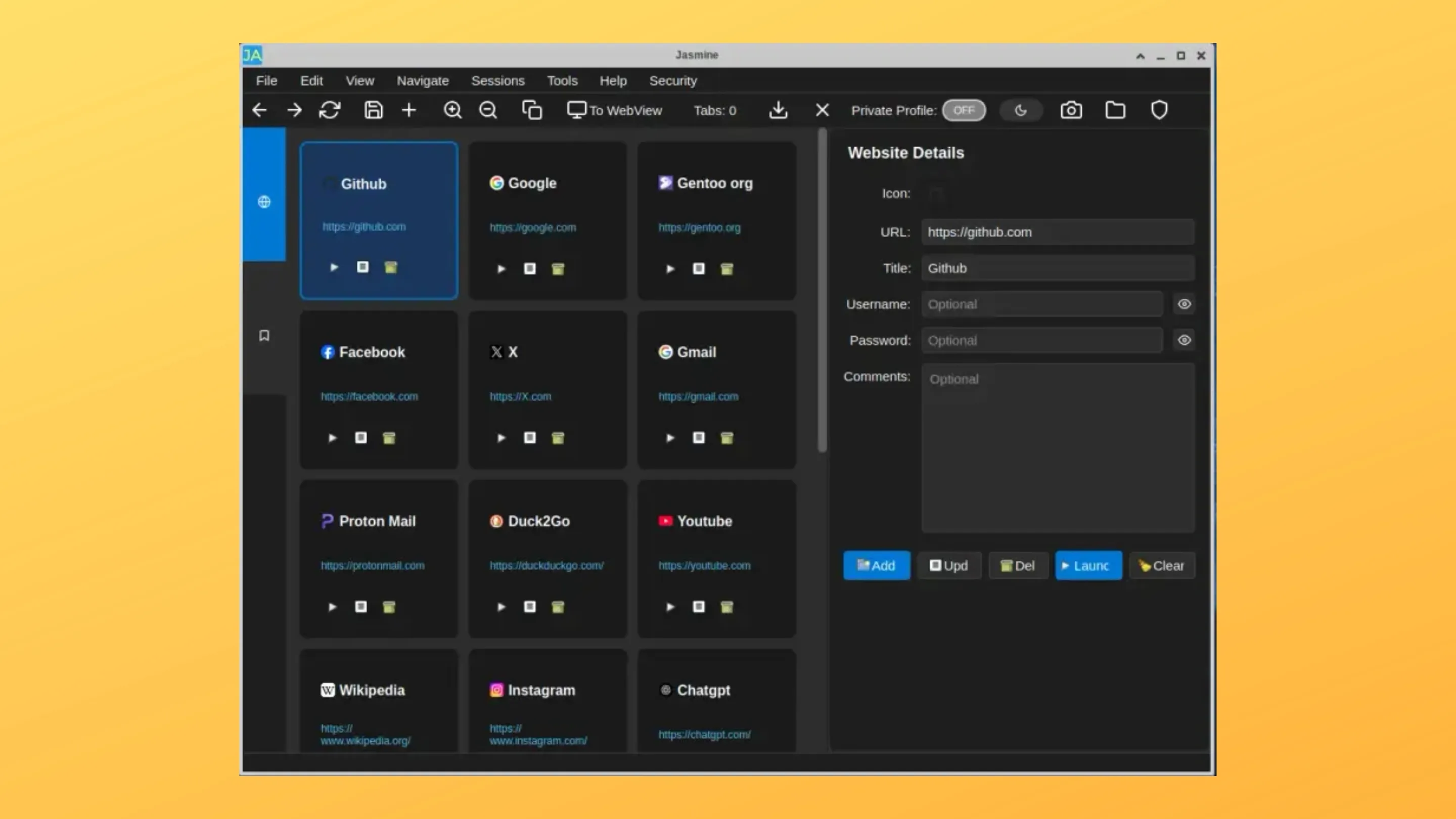
Task: Go forward with the right arrow icon
Action: [294, 110]
